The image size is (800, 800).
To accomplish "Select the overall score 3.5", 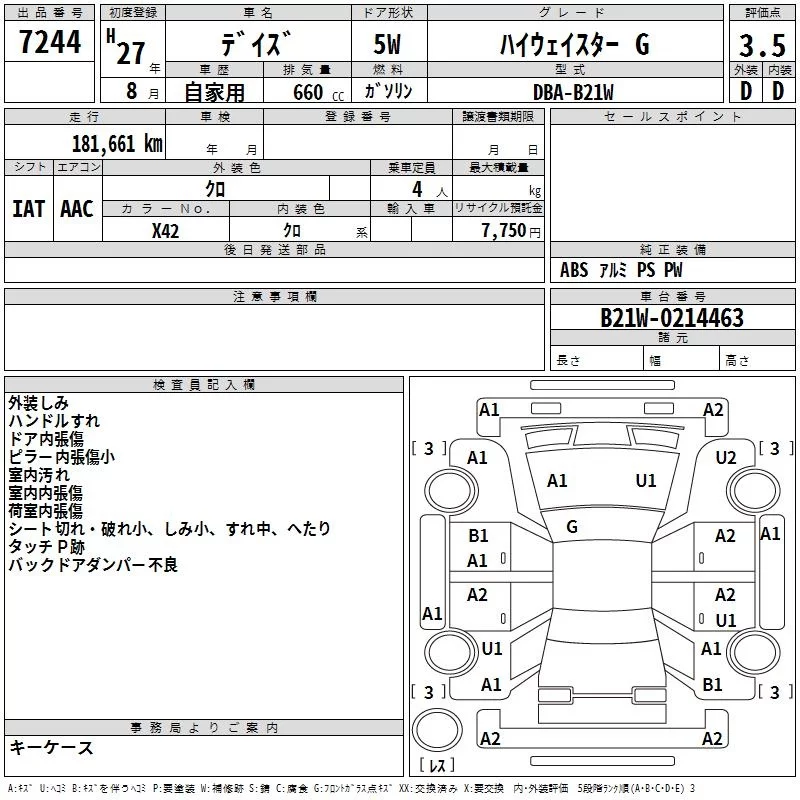I will click(762, 45).
